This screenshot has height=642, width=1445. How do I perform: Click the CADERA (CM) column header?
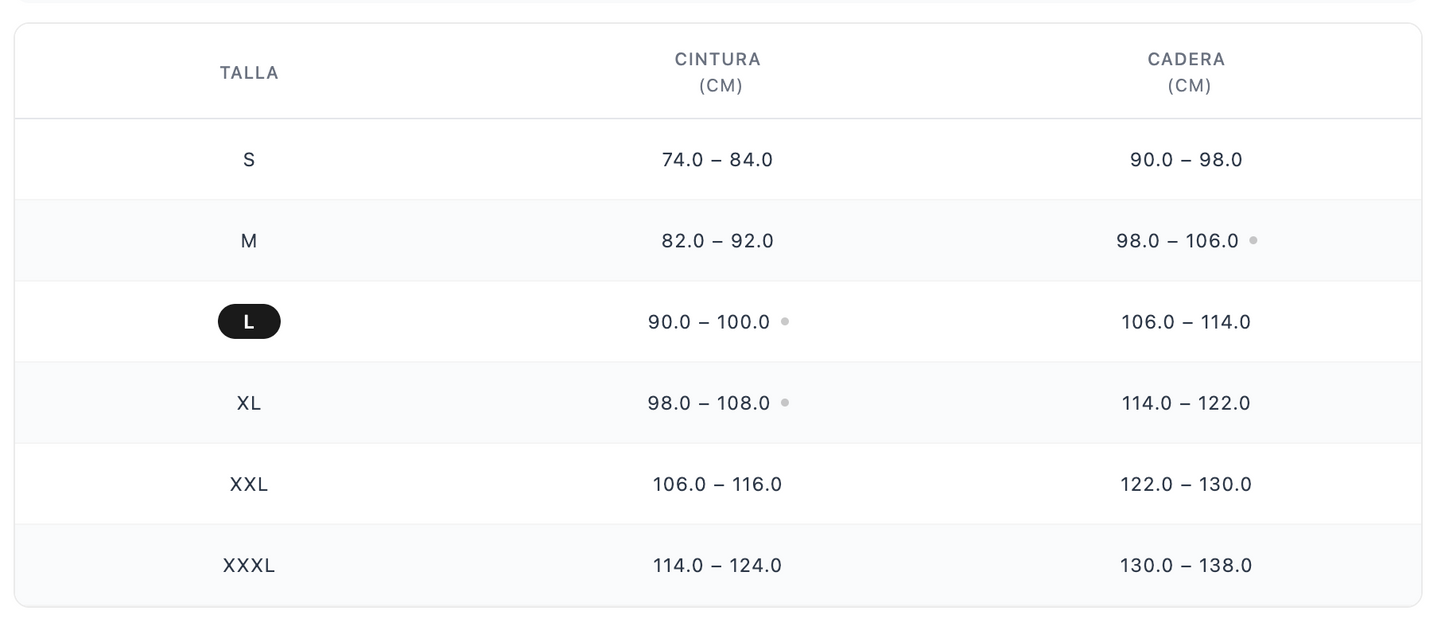(1187, 72)
